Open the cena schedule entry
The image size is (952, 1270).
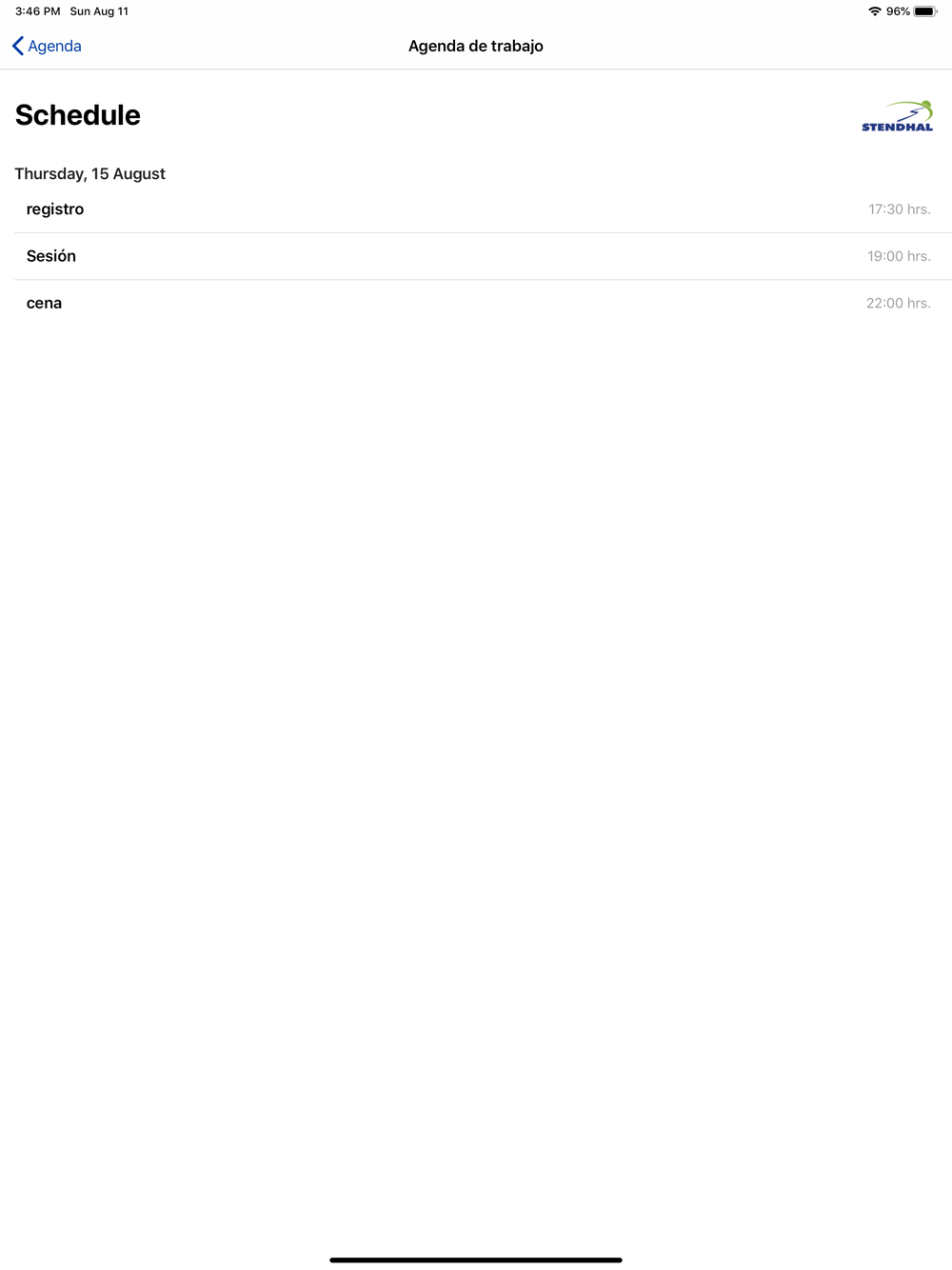(483, 303)
